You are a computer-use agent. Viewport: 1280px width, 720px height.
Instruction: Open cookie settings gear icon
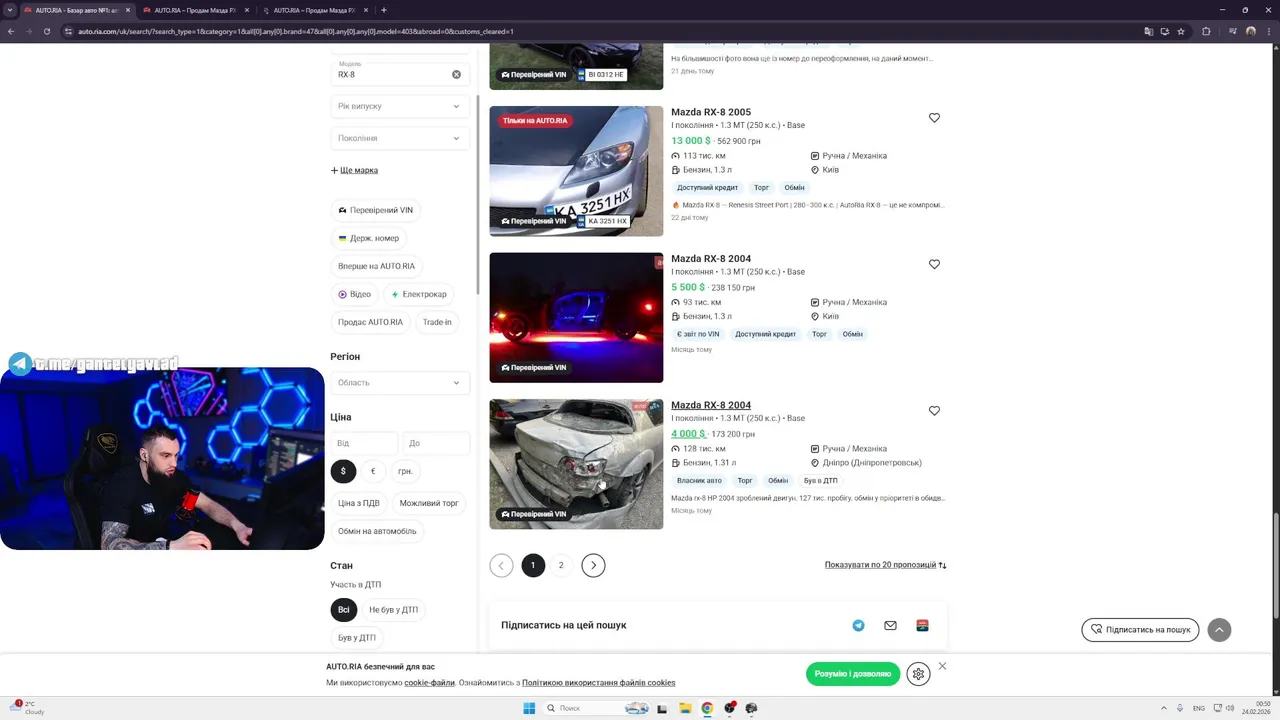(918, 674)
